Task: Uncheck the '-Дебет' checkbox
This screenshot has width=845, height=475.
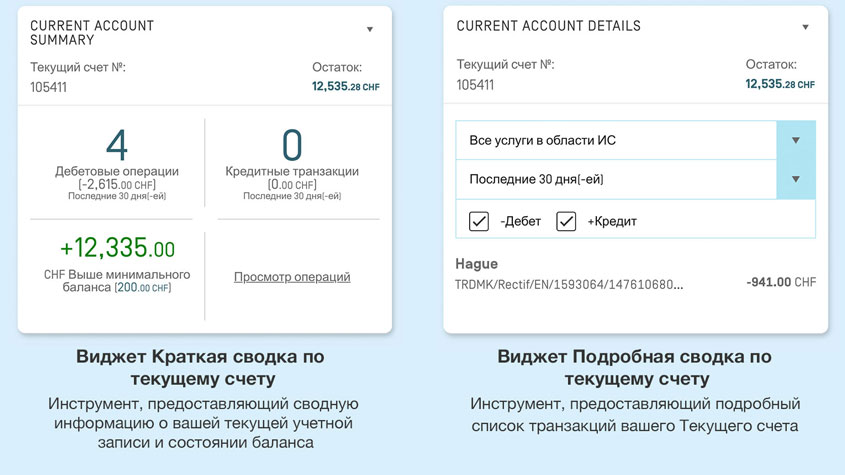Action: (x=479, y=221)
